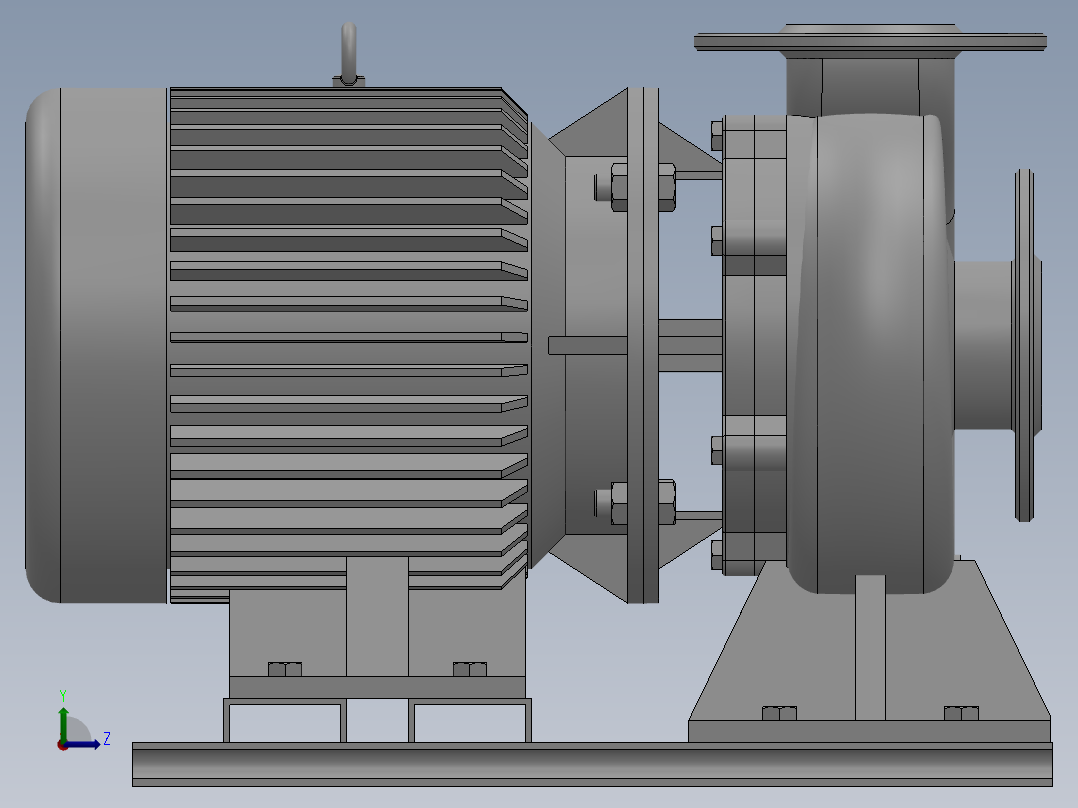Select the long base rail under the assembly
The height and width of the screenshot is (808, 1078).
point(592,764)
